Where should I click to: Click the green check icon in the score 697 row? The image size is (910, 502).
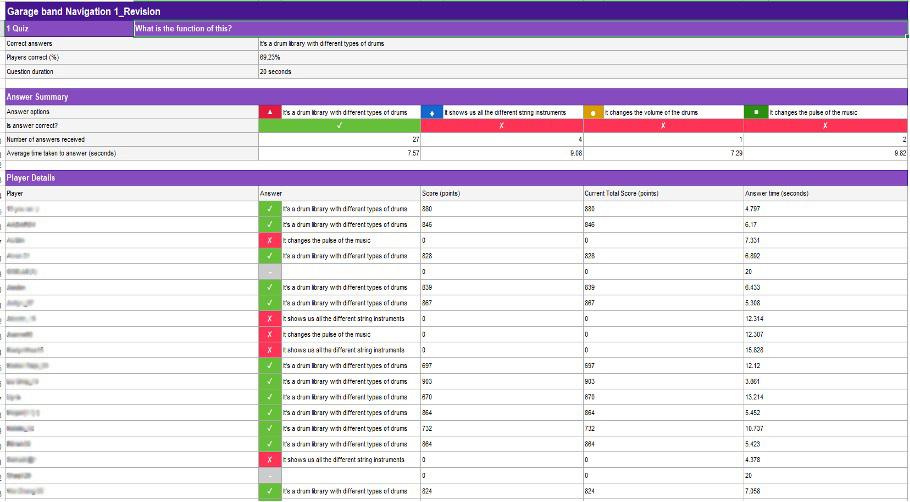tap(270, 366)
